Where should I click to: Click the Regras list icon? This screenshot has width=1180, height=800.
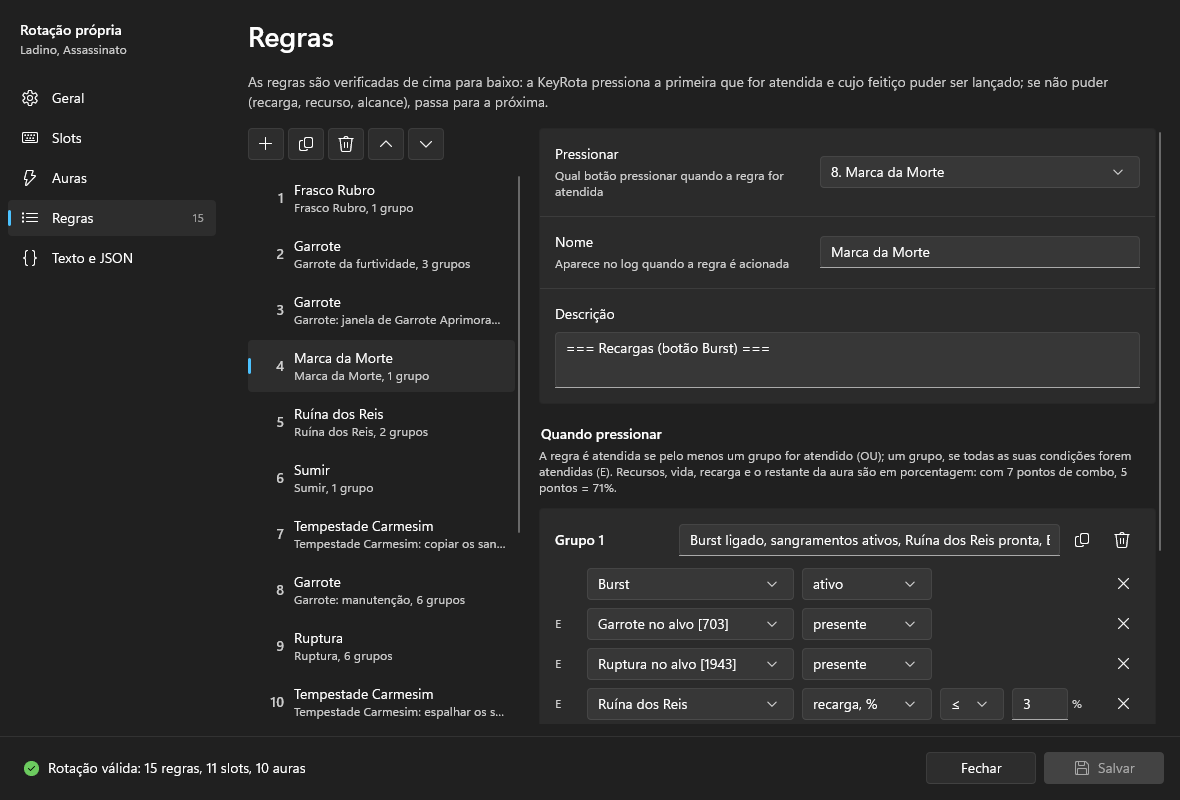click(30, 217)
